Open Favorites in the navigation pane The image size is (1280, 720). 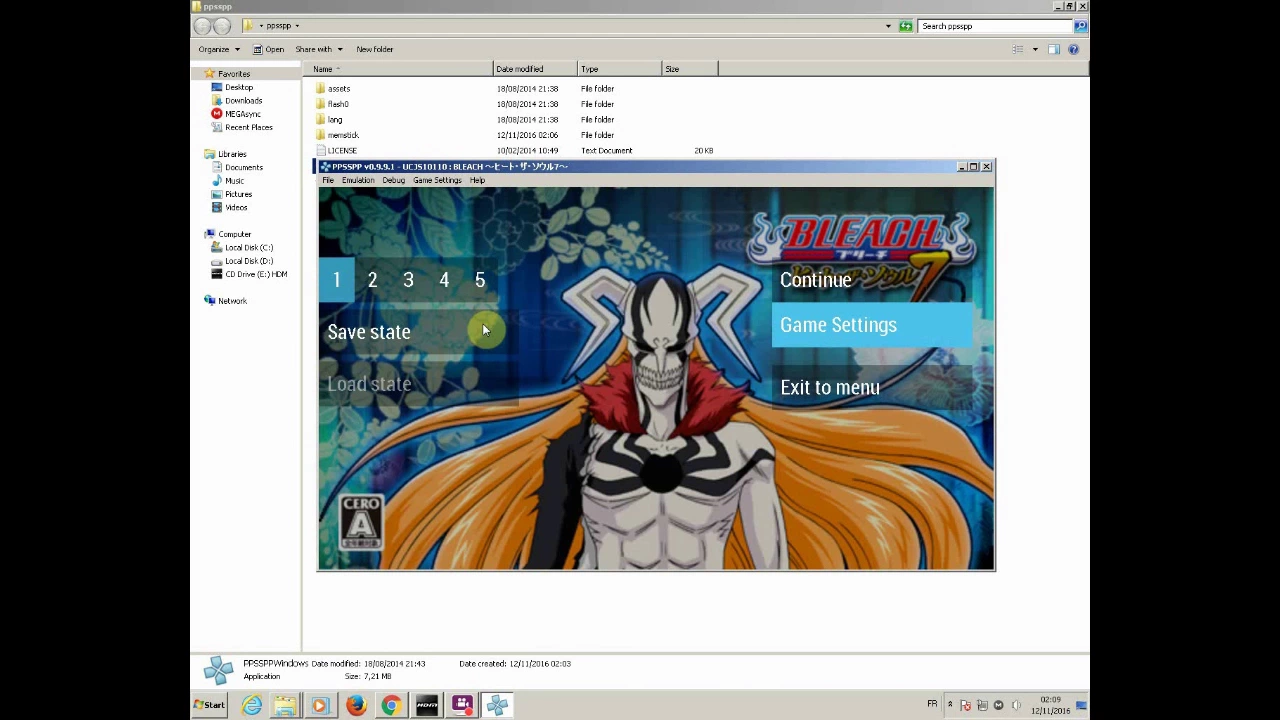pyautogui.click(x=234, y=74)
